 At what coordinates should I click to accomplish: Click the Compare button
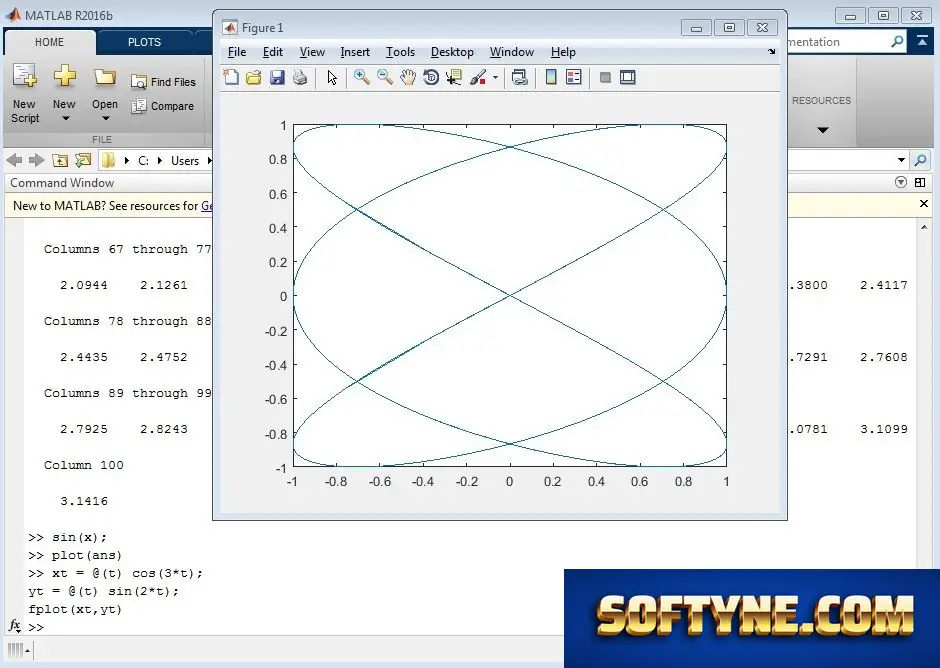tap(163, 106)
